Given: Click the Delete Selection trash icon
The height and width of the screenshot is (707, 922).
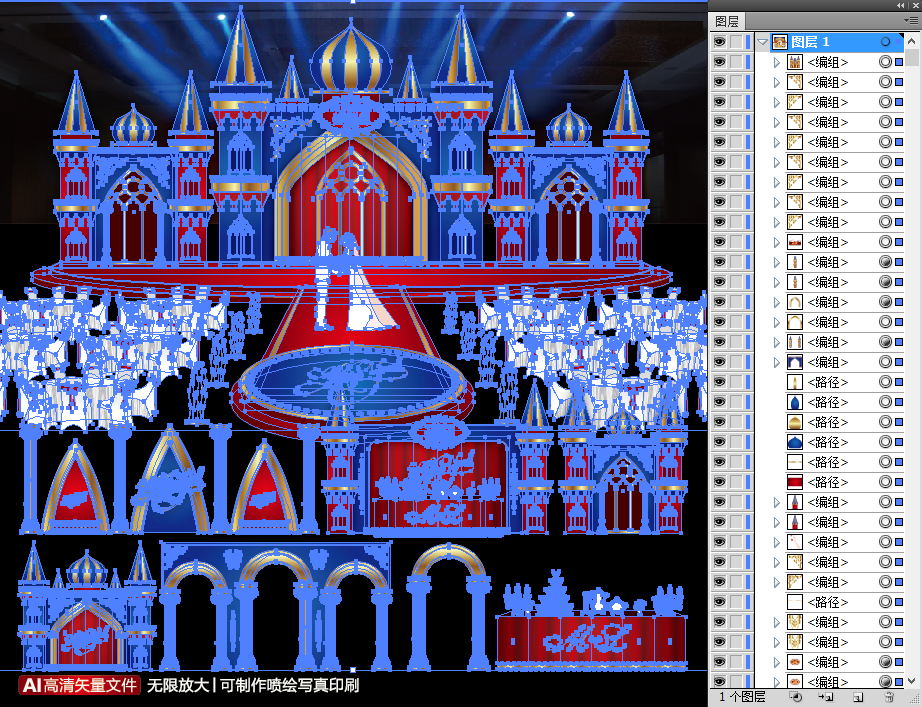Looking at the screenshot, I should click(x=890, y=698).
